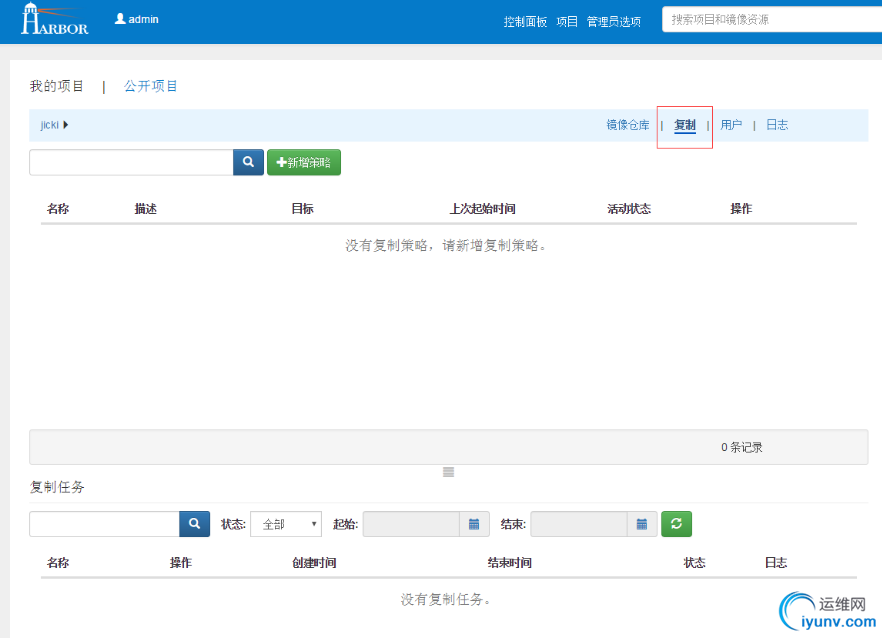Click the 0 条记录 record count text
882x638 pixels.
(x=741, y=447)
